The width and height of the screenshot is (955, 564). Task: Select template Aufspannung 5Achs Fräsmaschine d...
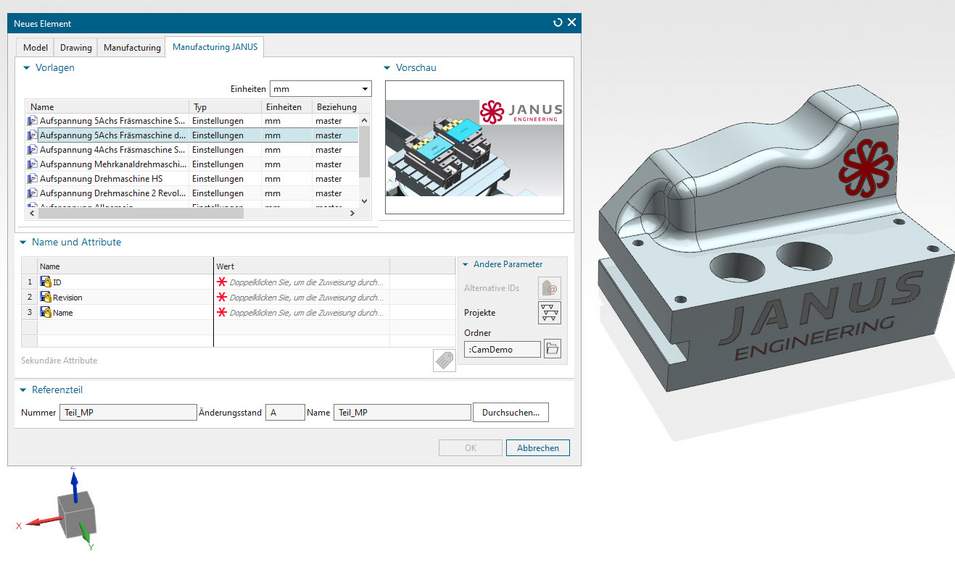point(192,135)
